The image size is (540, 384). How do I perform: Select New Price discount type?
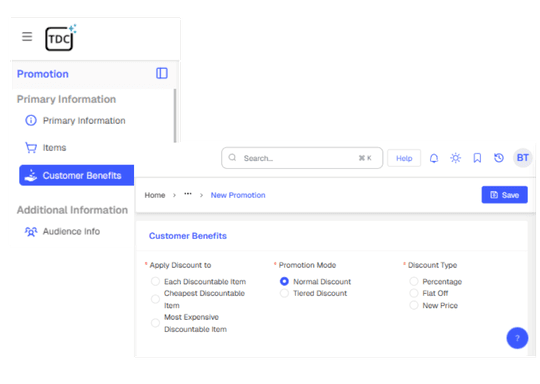pos(414,305)
